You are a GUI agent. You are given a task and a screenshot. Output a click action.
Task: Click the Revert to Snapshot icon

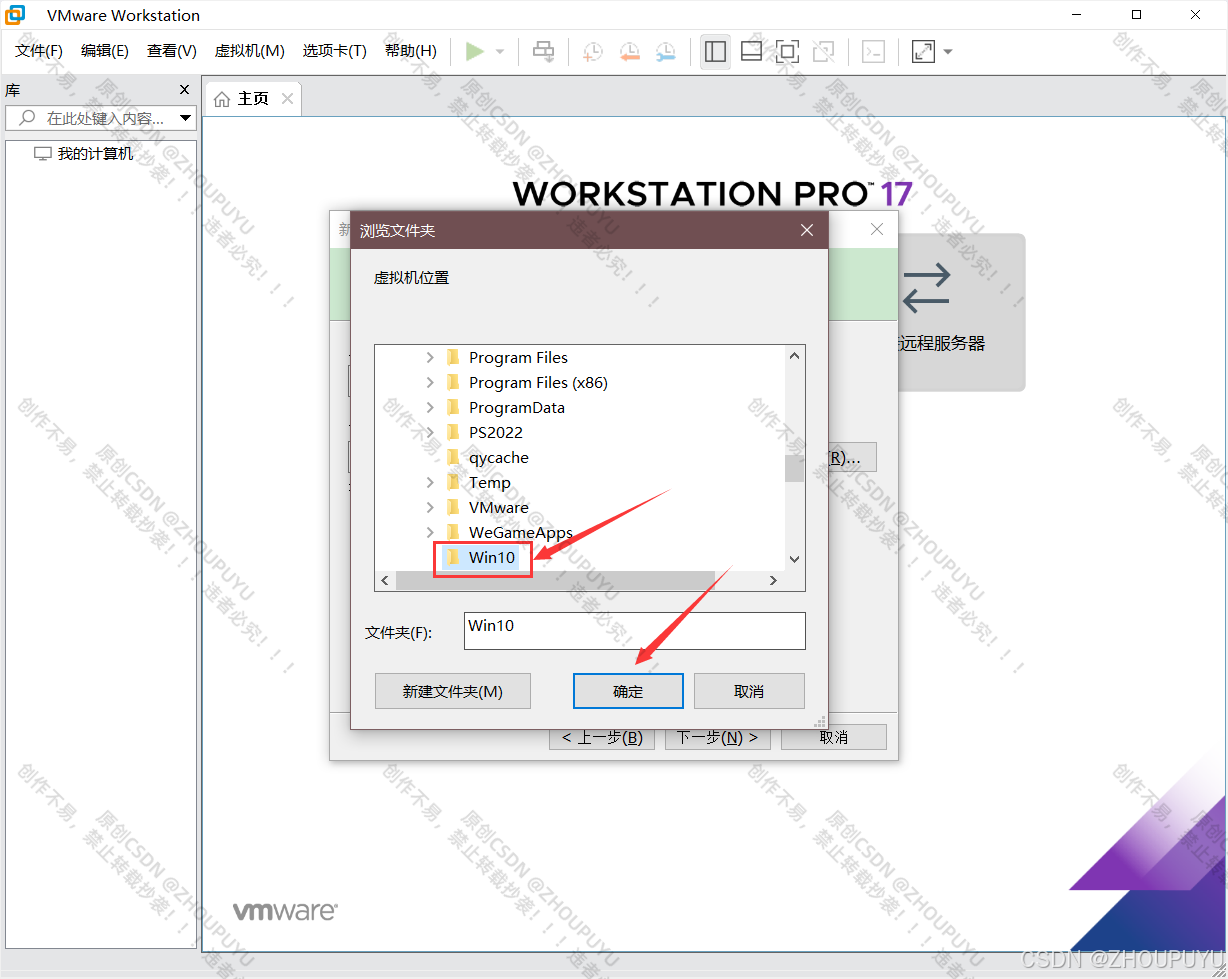(x=629, y=52)
